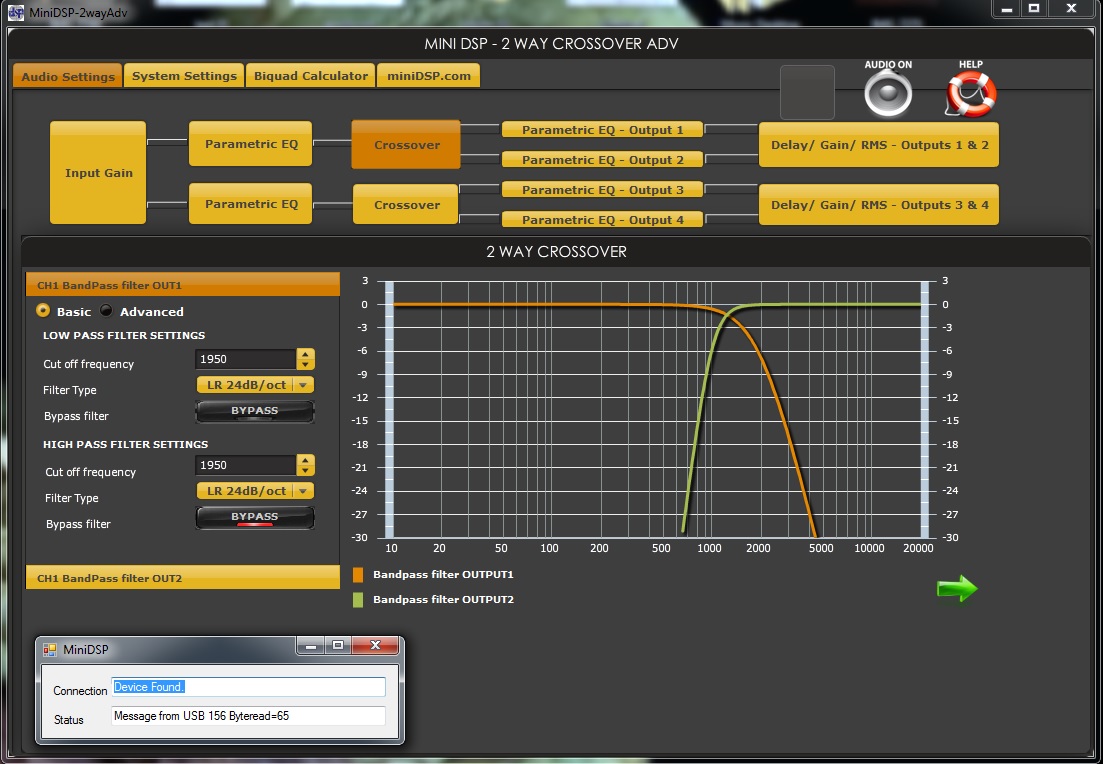Open Parametric EQ - Output 4
1103x764 pixels.
point(602,219)
